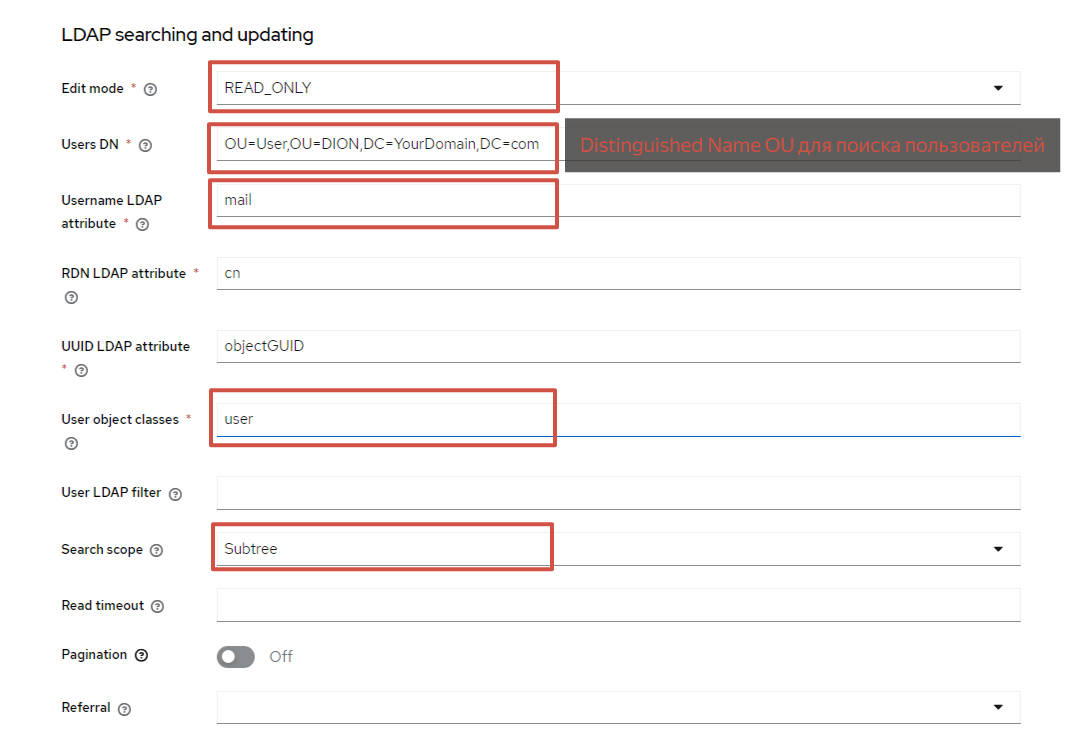Screen dimensions: 1074x740
Task: Click the UUID LDAP attribute label
Action: click(x=125, y=347)
